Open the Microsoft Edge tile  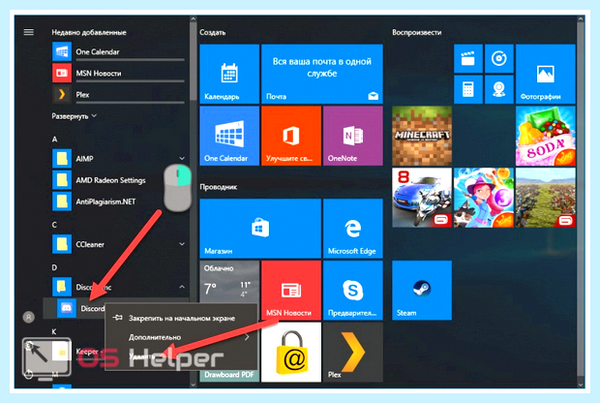click(x=353, y=228)
